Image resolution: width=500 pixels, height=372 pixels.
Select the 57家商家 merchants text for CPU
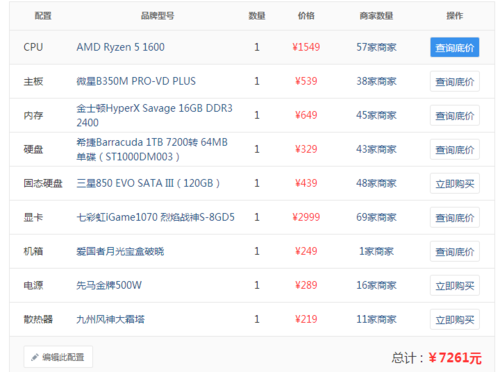376,47
